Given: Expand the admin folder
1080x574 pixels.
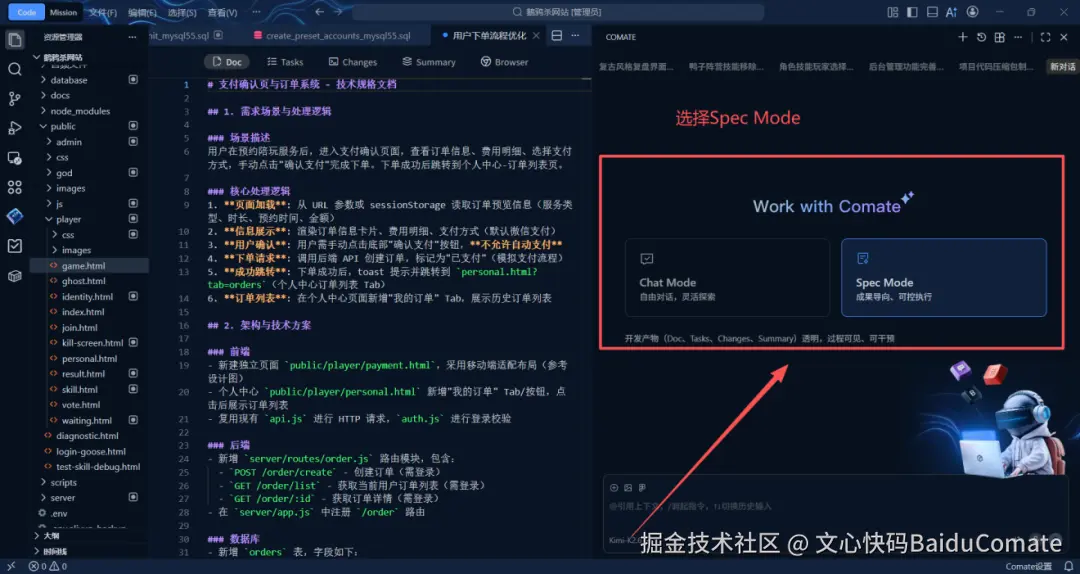Looking at the screenshot, I should tap(69, 142).
